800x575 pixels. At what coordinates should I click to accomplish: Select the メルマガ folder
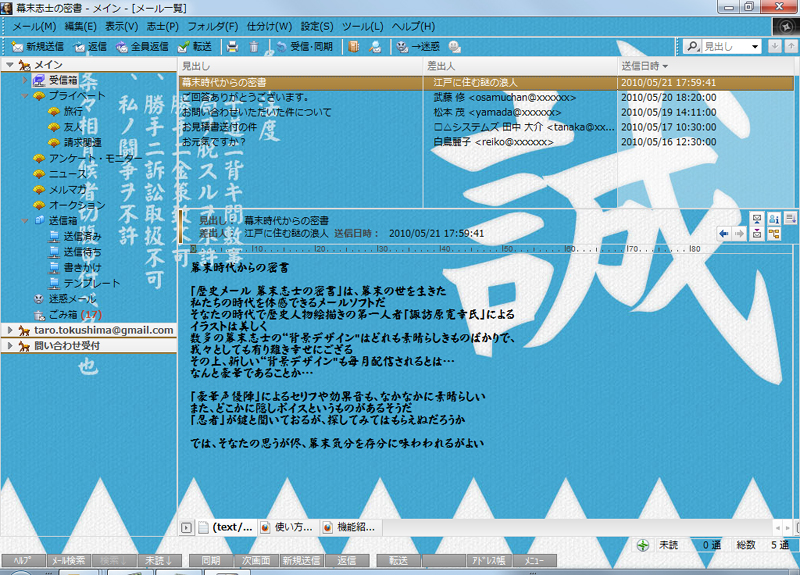[x=60, y=189]
